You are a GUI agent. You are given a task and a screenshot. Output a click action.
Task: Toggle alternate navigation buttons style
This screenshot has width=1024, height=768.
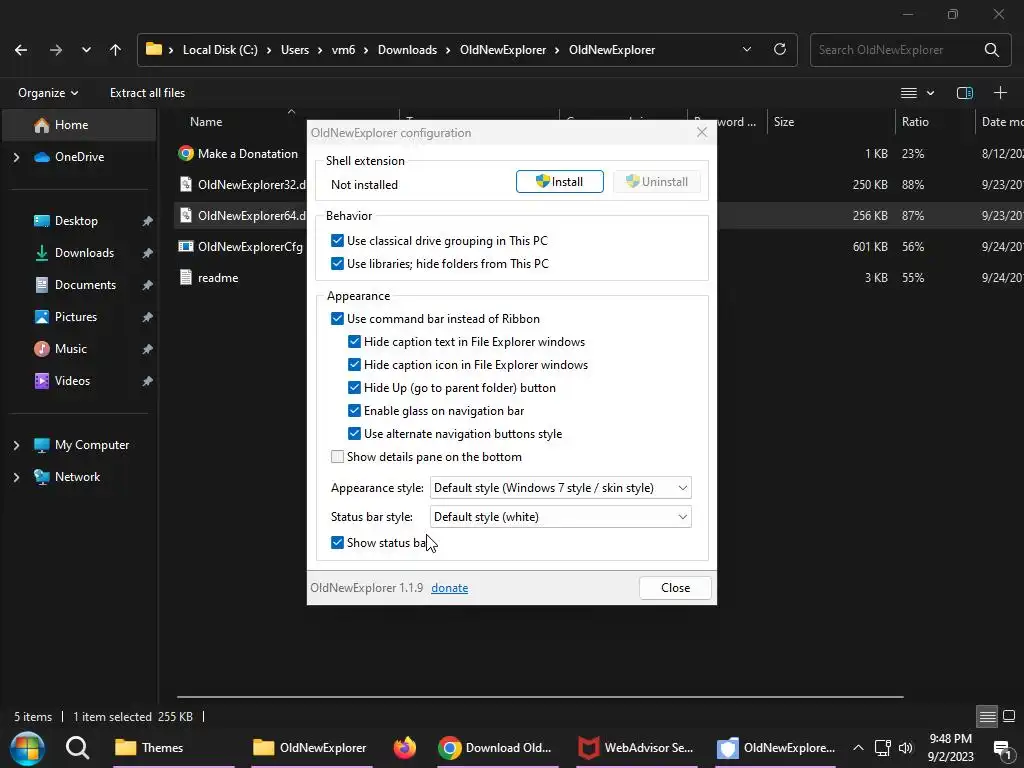tap(354, 433)
